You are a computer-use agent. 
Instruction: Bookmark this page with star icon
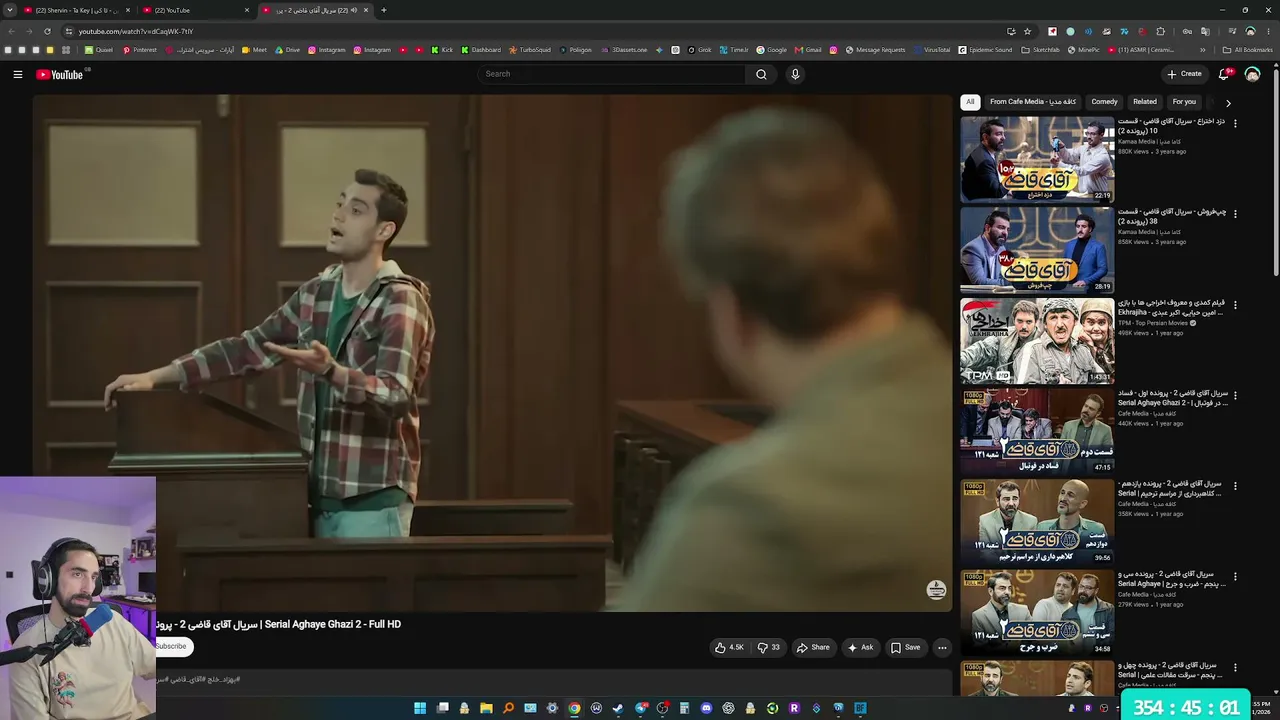click(x=1027, y=31)
